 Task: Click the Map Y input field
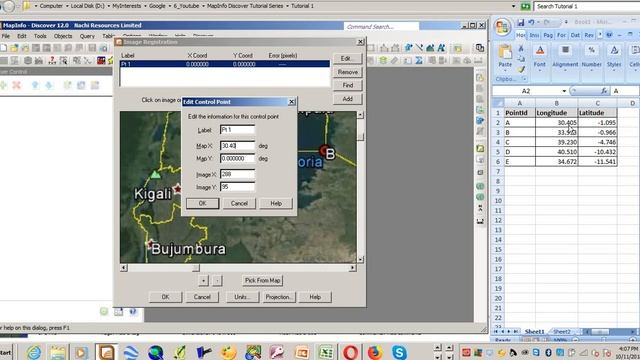[237, 158]
